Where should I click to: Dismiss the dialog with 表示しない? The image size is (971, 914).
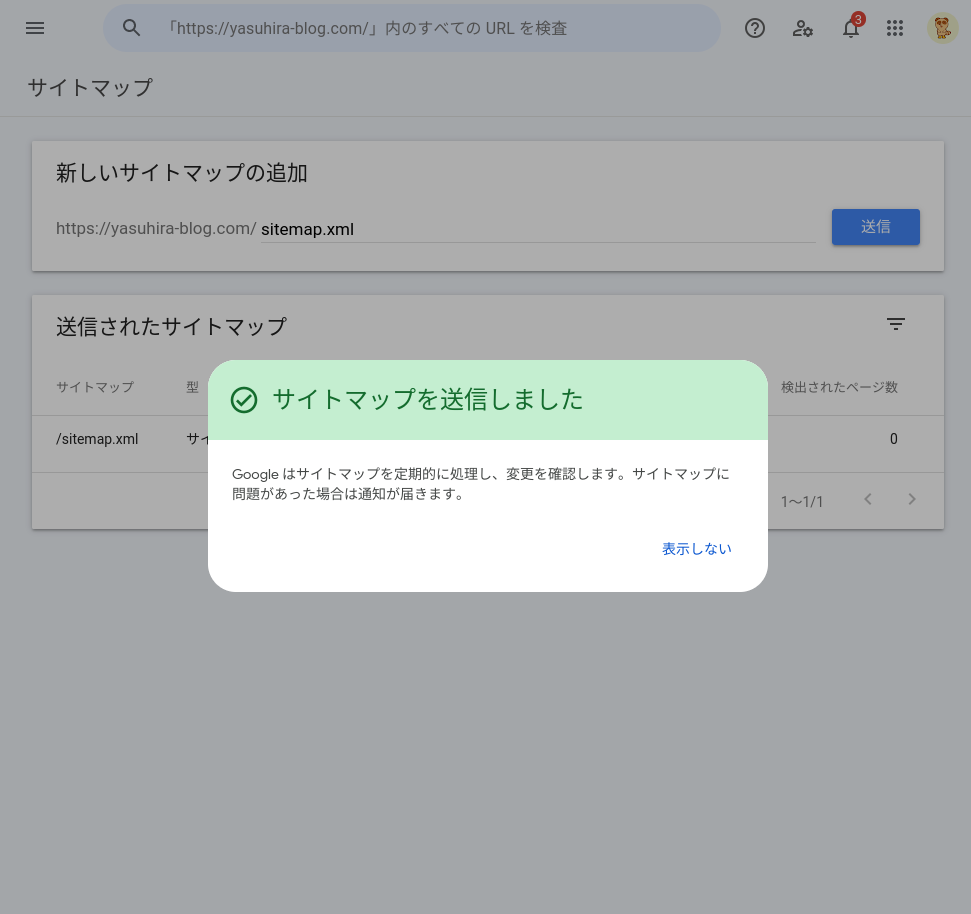(x=696, y=549)
